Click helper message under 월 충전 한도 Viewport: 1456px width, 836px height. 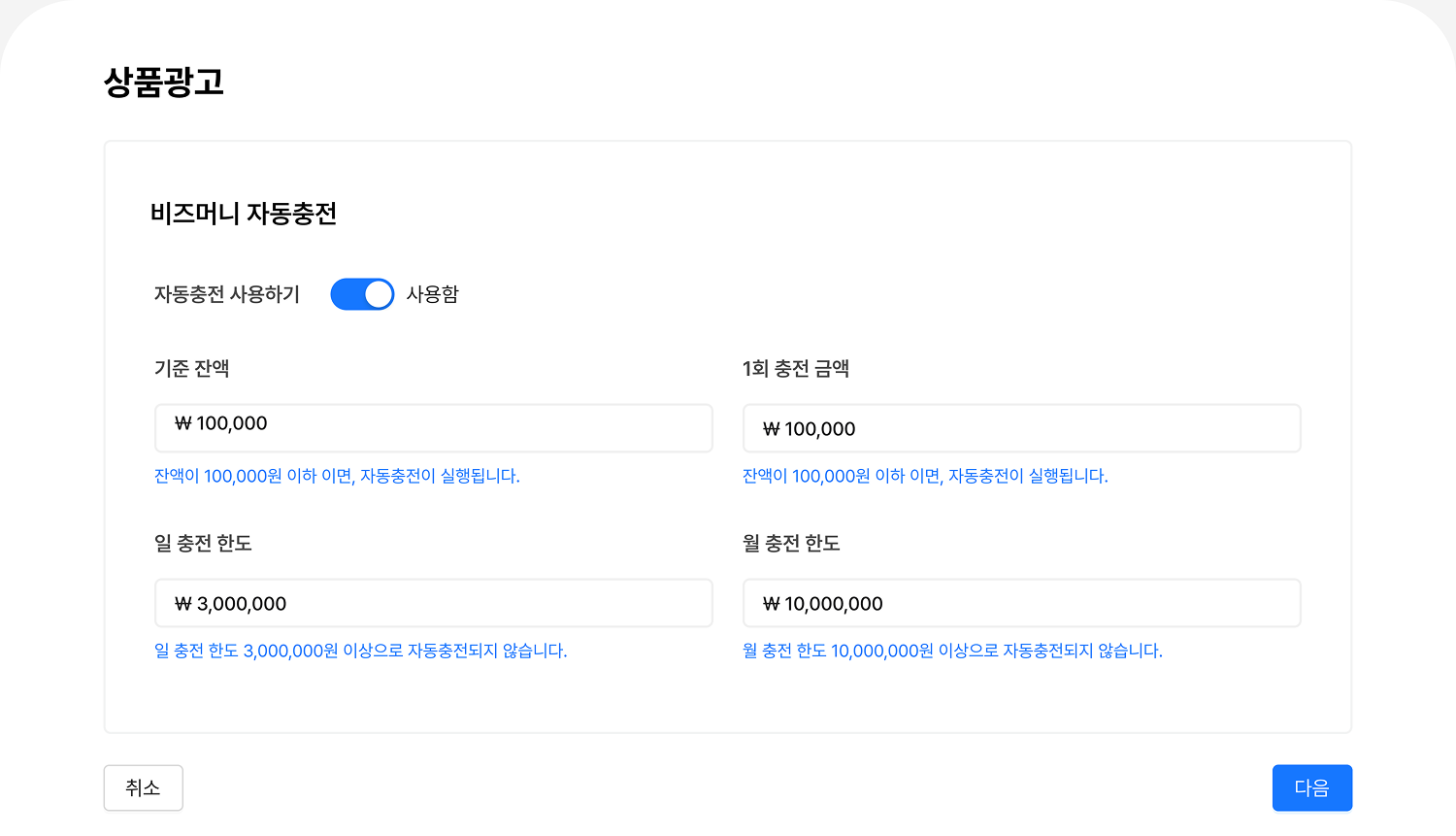click(950, 652)
